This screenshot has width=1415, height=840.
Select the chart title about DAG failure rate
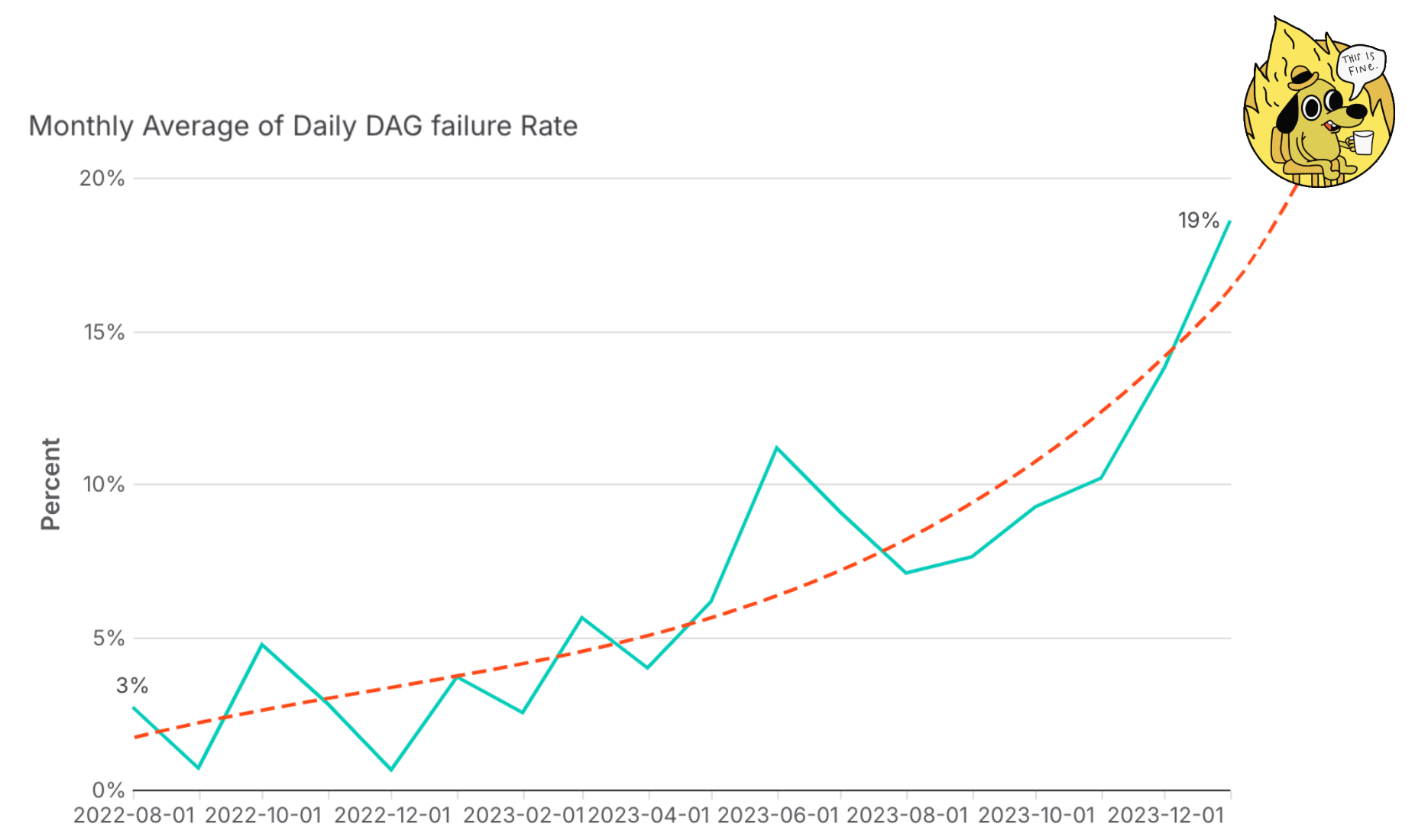(x=303, y=126)
